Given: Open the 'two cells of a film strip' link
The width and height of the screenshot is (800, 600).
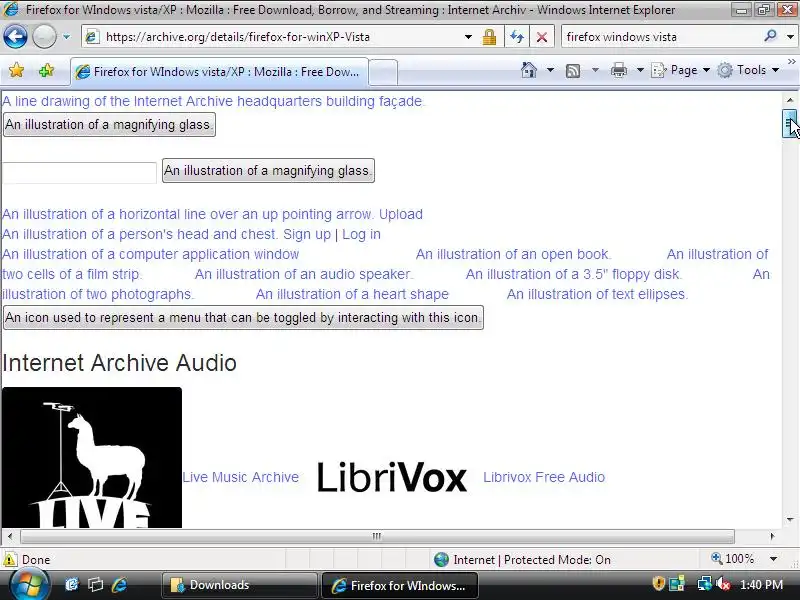Looking at the screenshot, I should coord(71,274).
